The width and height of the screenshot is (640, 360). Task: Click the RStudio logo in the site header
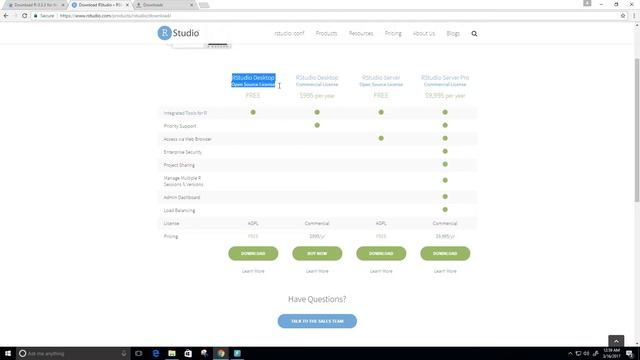178,33
